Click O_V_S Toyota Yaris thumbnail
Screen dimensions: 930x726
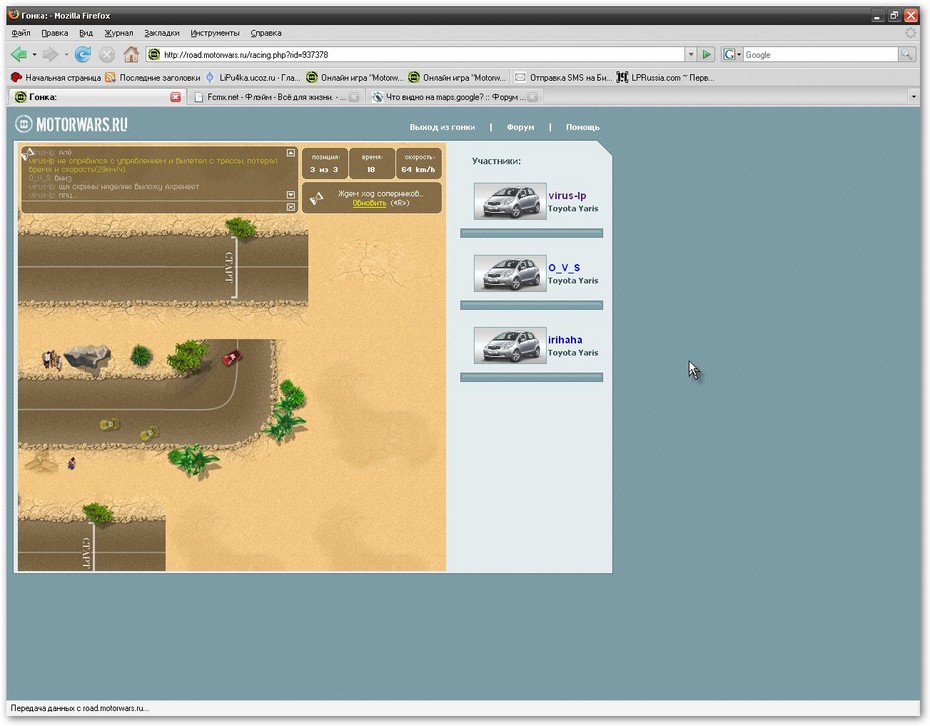510,273
